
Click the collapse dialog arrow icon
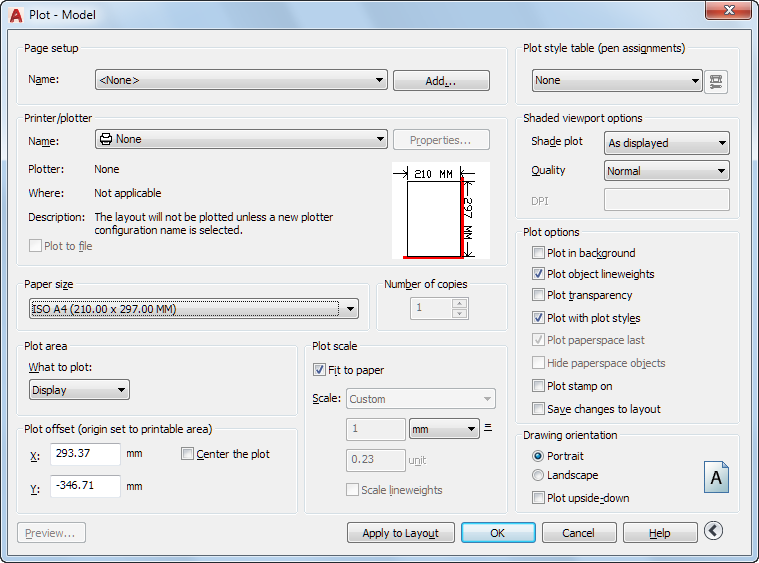click(x=713, y=531)
